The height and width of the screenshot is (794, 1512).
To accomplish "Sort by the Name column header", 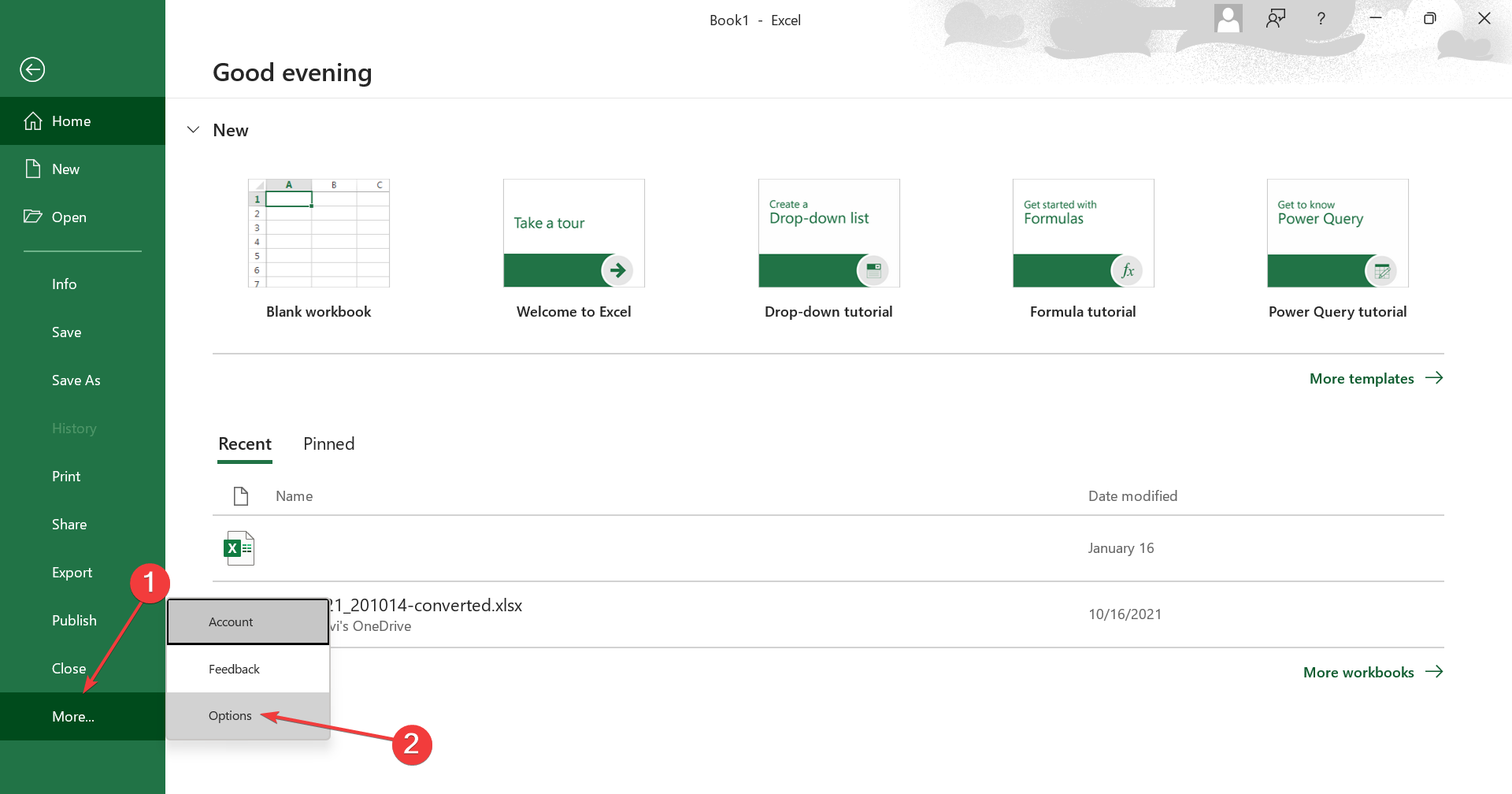I will coord(295,496).
